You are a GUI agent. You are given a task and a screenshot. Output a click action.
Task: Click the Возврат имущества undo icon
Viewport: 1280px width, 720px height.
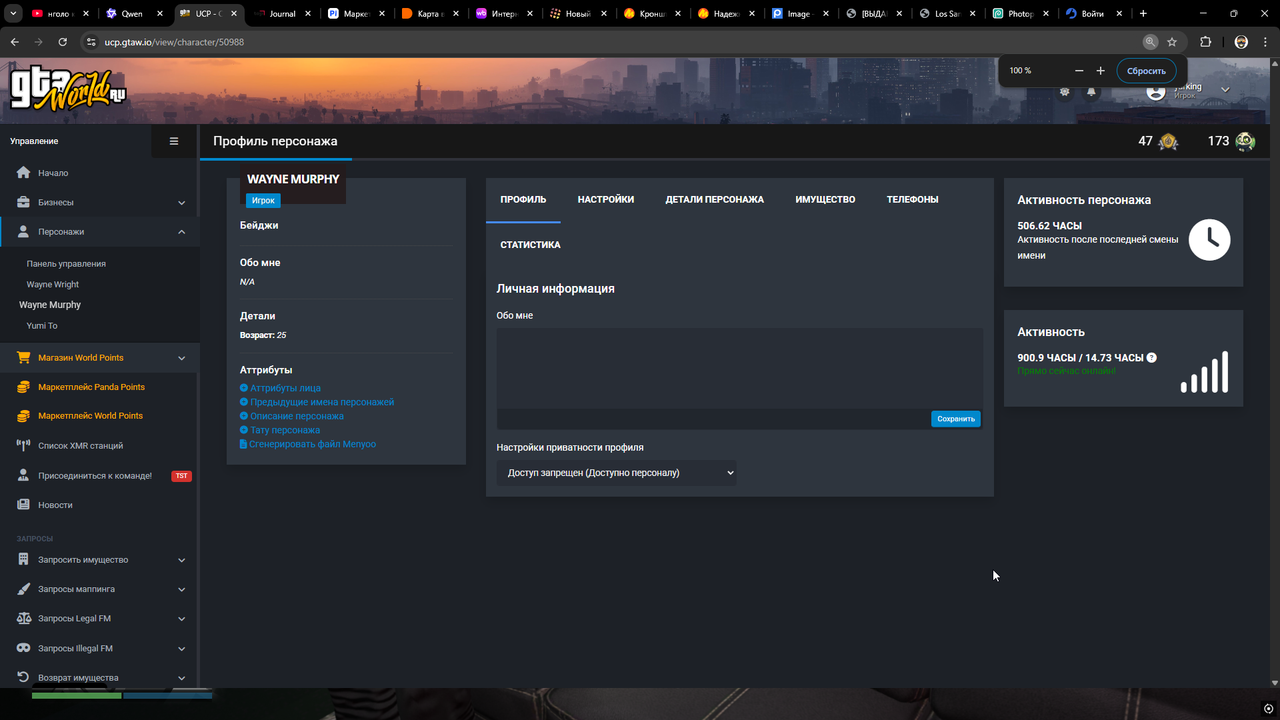point(24,678)
